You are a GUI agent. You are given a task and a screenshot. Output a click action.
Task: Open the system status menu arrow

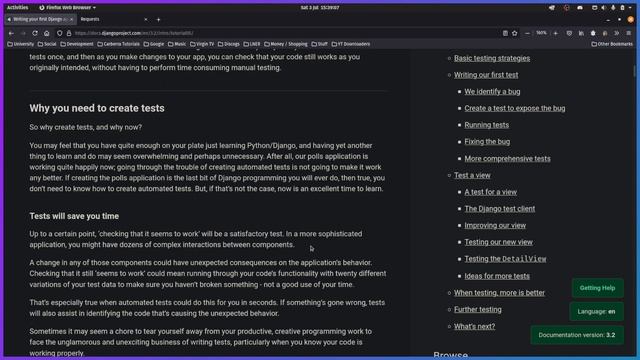pos(630,7)
